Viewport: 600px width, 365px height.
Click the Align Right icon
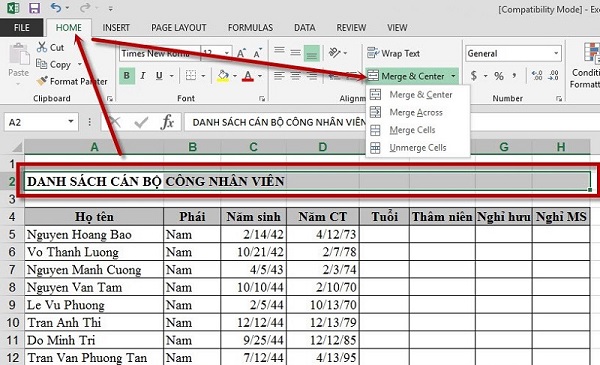[x=311, y=76]
